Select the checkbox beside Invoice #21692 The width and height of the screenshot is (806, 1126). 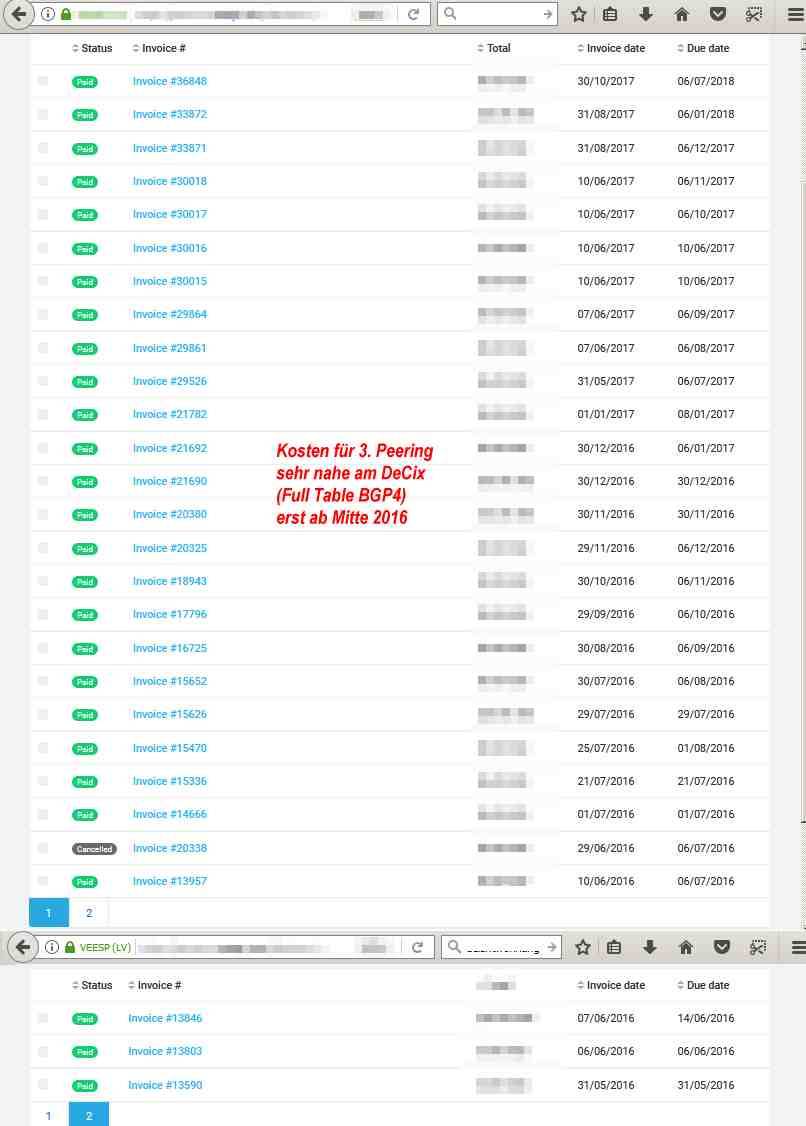coord(43,448)
